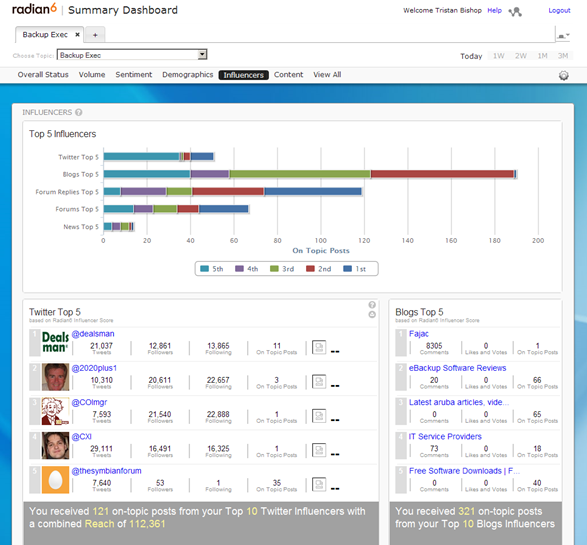
Task: Add a new dashboard tab
Action: 95,35
